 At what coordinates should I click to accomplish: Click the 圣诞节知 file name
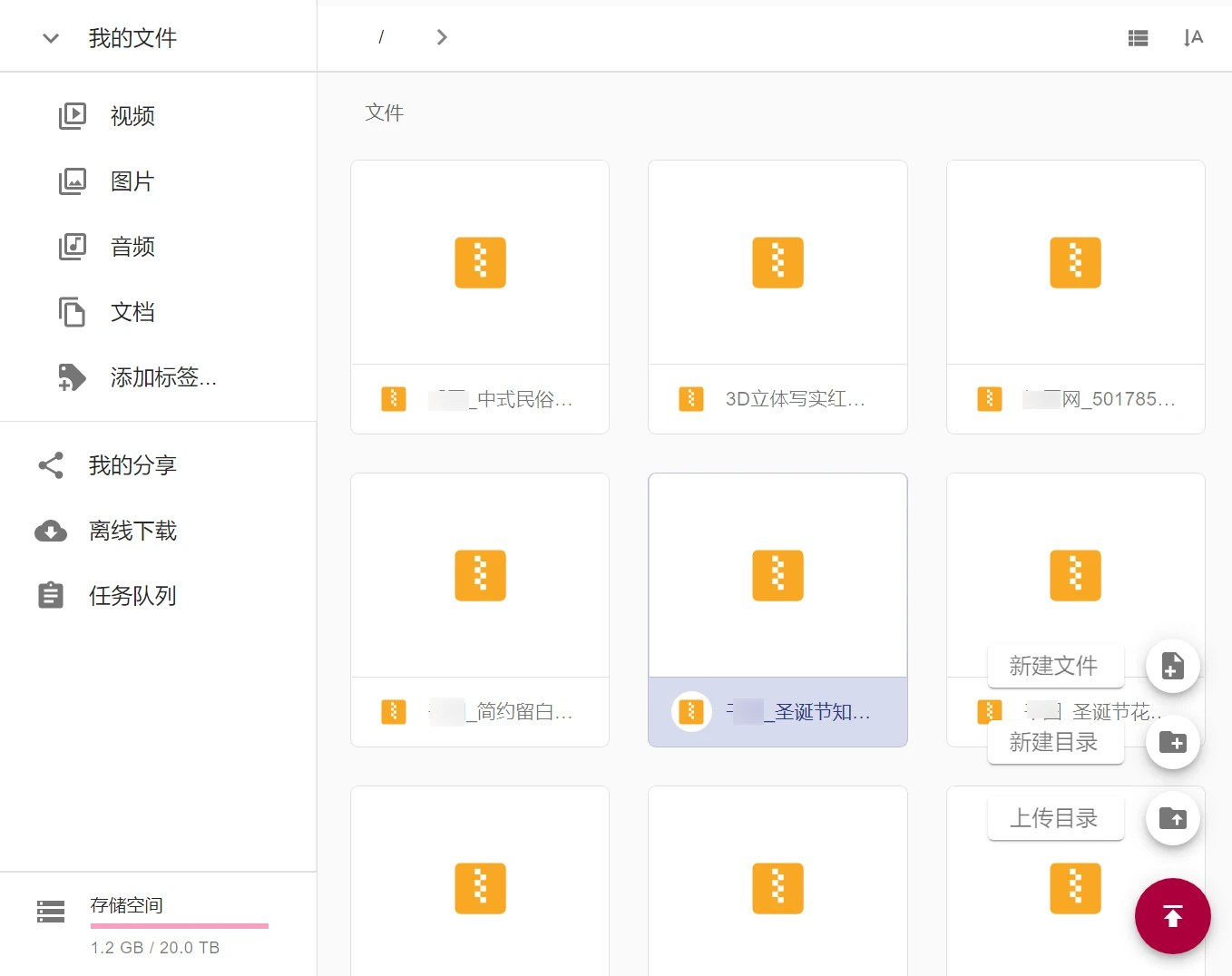pos(799,712)
